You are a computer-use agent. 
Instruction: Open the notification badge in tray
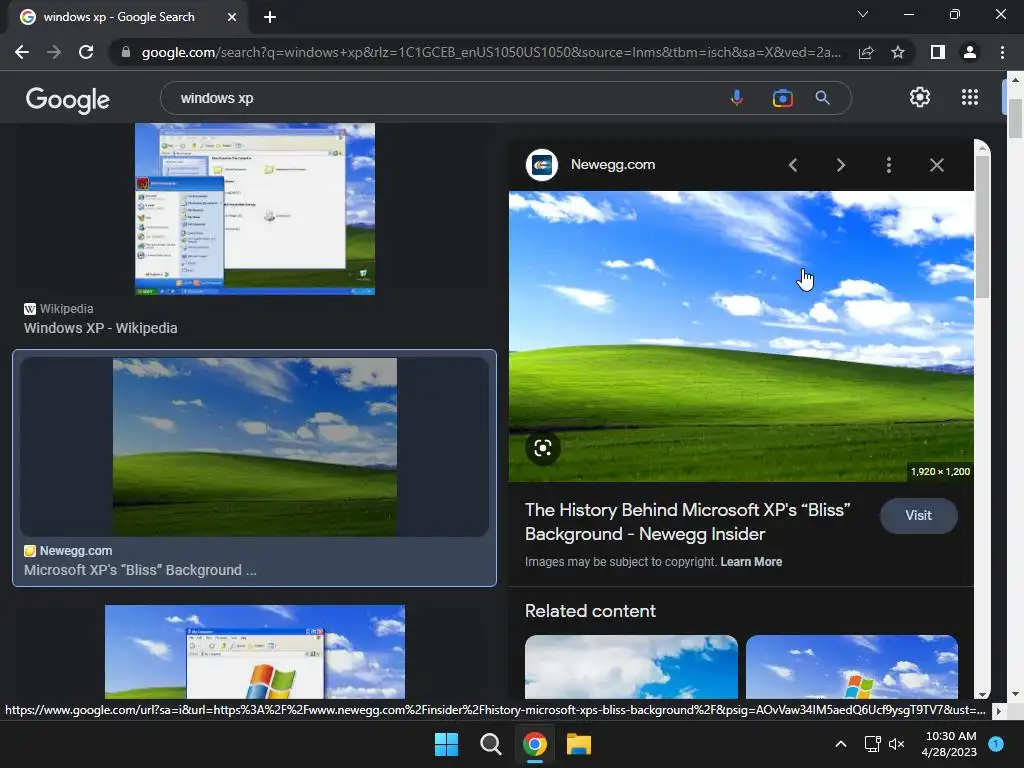pos(997,744)
